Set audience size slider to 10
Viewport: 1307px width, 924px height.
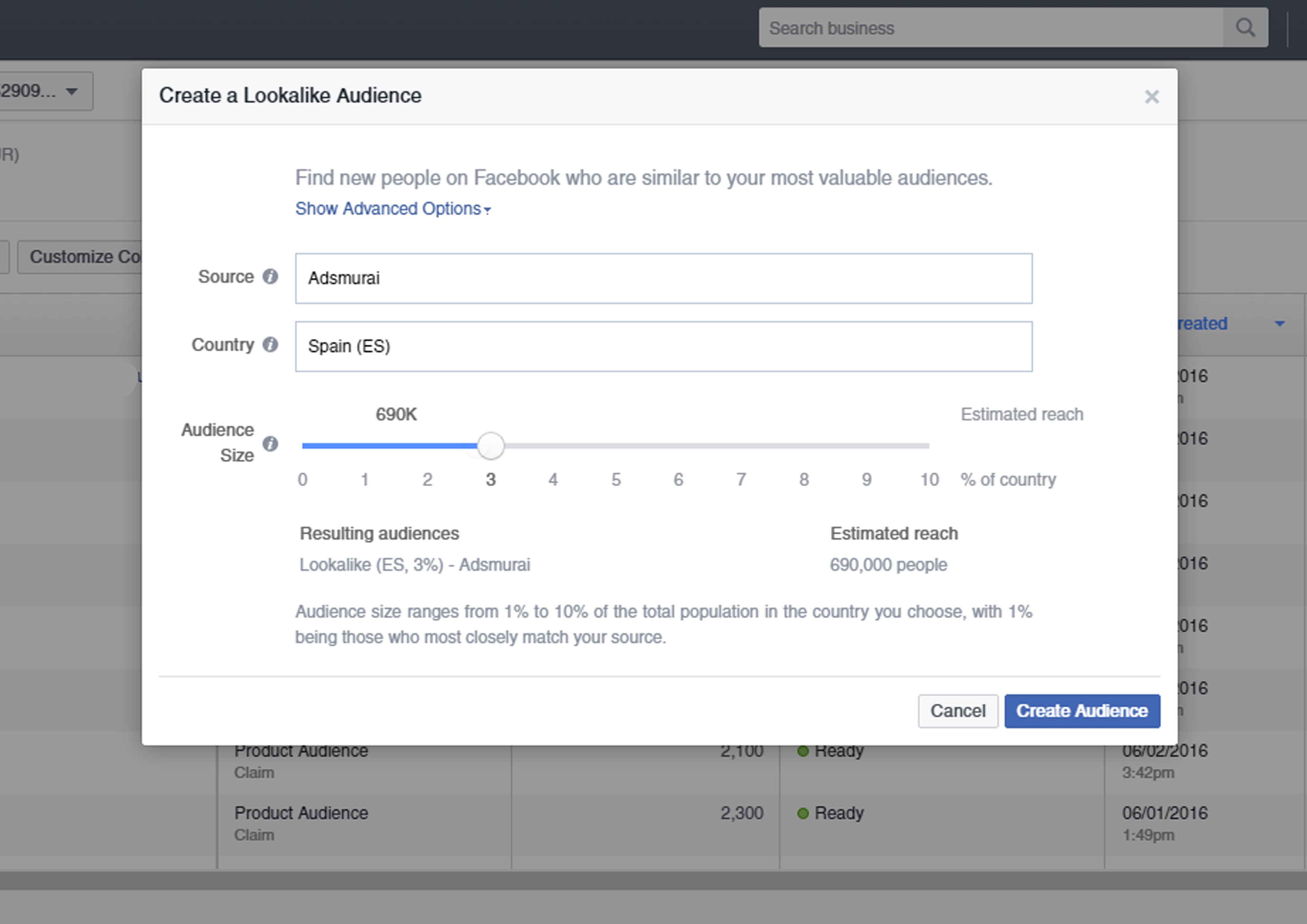(x=929, y=446)
